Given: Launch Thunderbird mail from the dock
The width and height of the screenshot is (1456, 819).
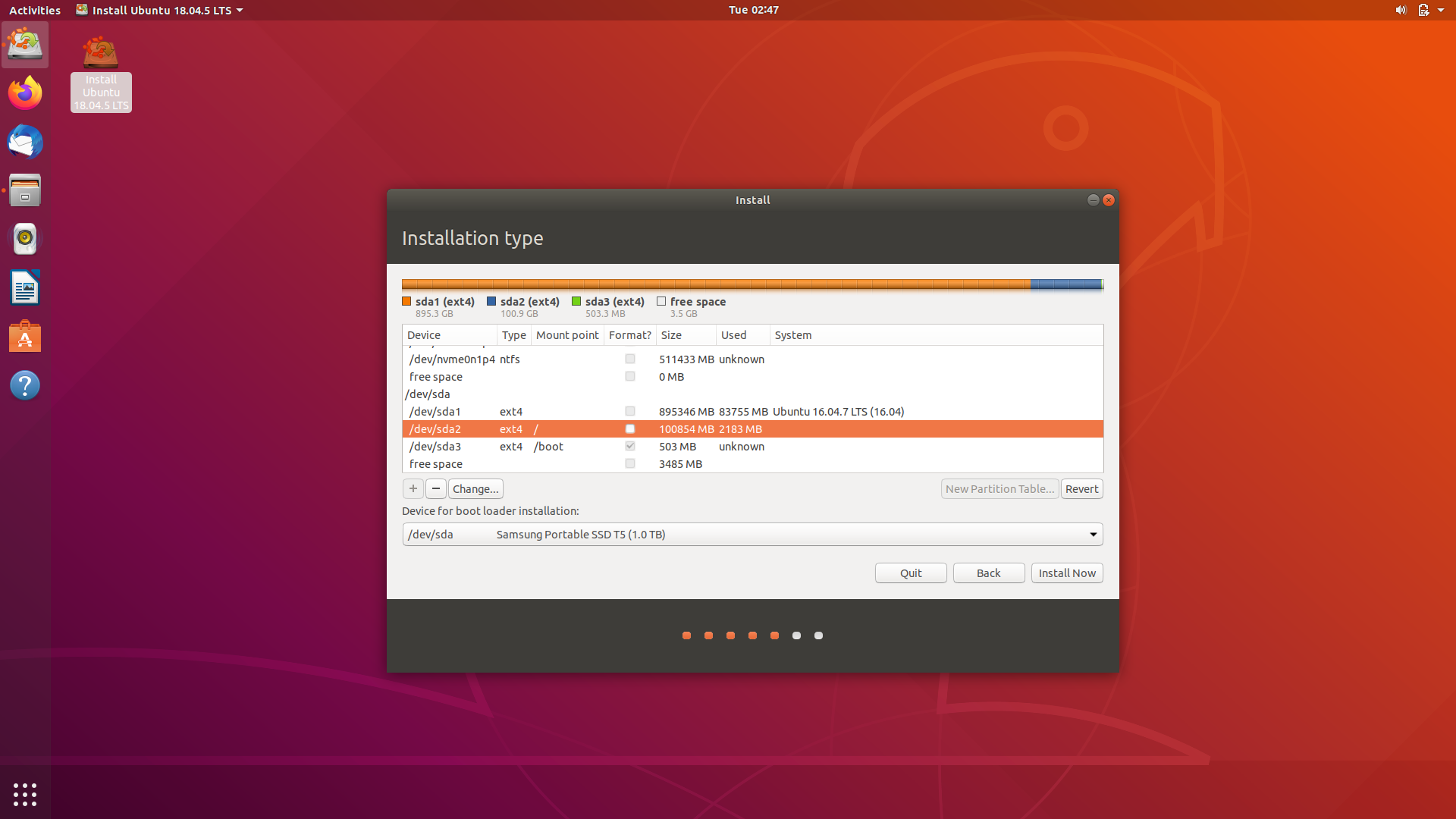Looking at the screenshot, I should click(x=25, y=142).
